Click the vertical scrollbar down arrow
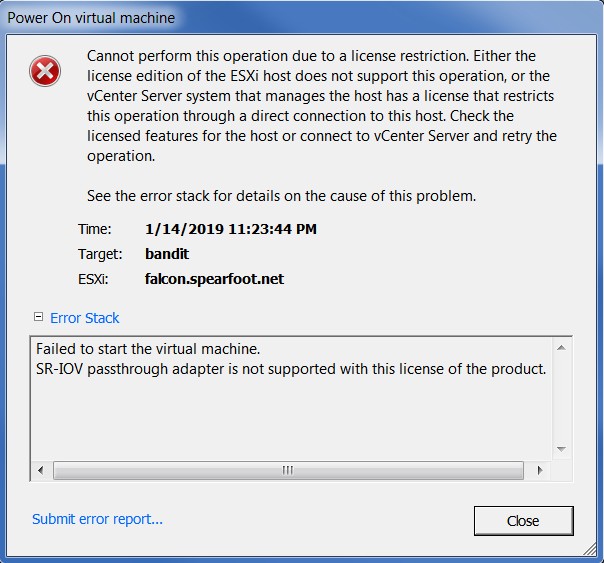The width and height of the screenshot is (604, 563). tap(561, 450)
